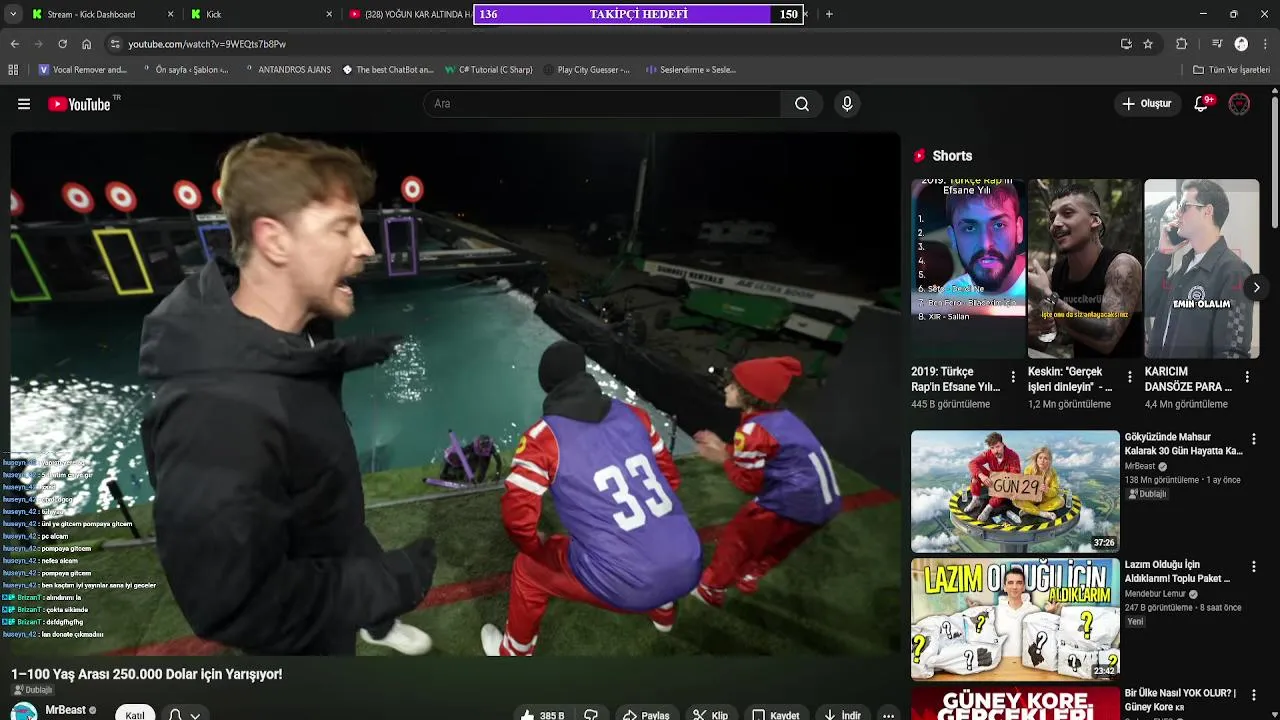Open the Gökyüzünde Mahsur Kalarak 30 Gün title
The image size is (1280, 720).
(1184, 444)
